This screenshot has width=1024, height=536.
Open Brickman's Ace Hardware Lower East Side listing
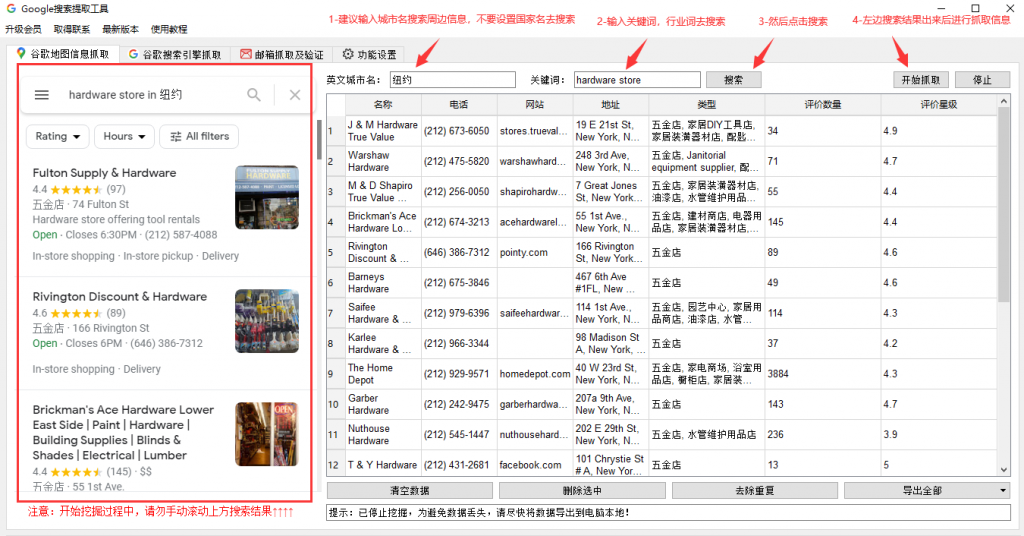(x=123, y=432)
